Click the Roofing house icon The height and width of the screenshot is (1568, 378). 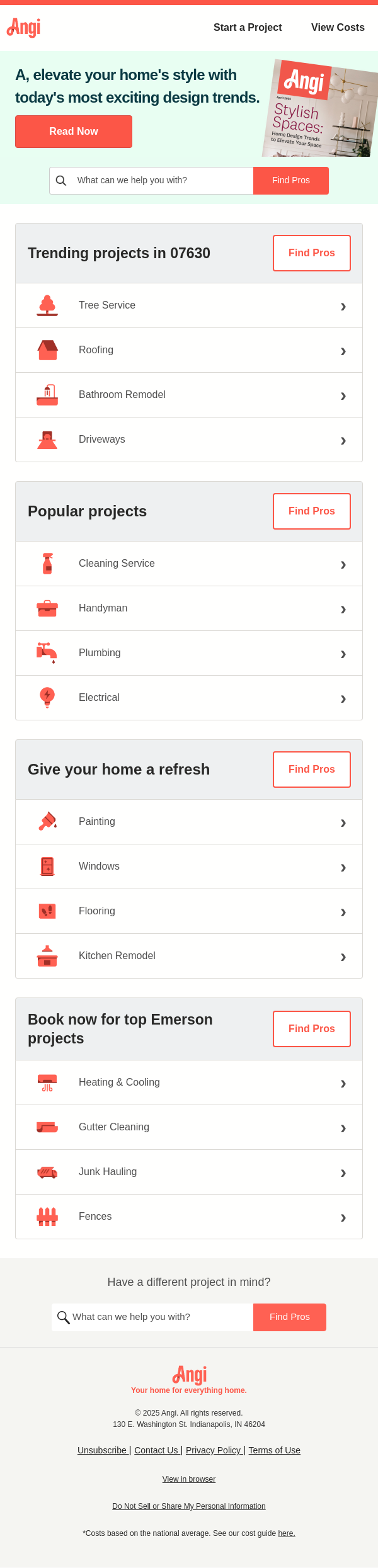coord(47,350)
